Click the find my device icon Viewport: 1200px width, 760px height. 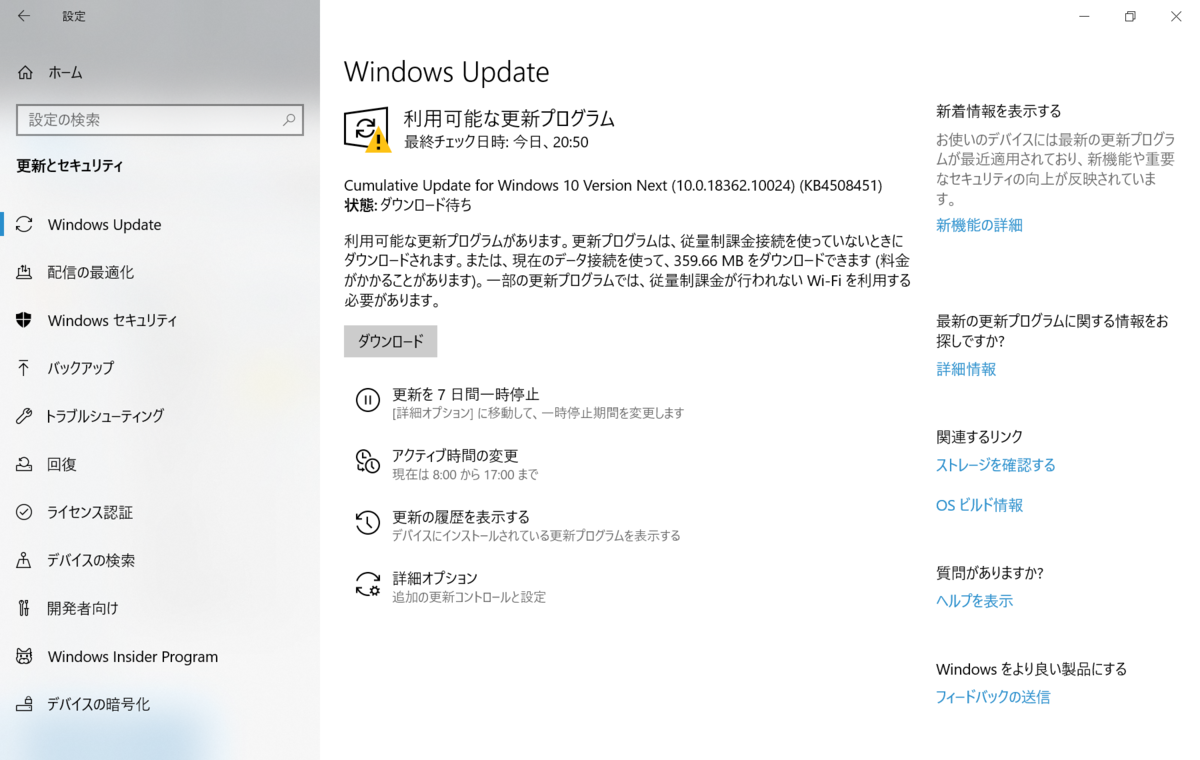pos(25,560)
